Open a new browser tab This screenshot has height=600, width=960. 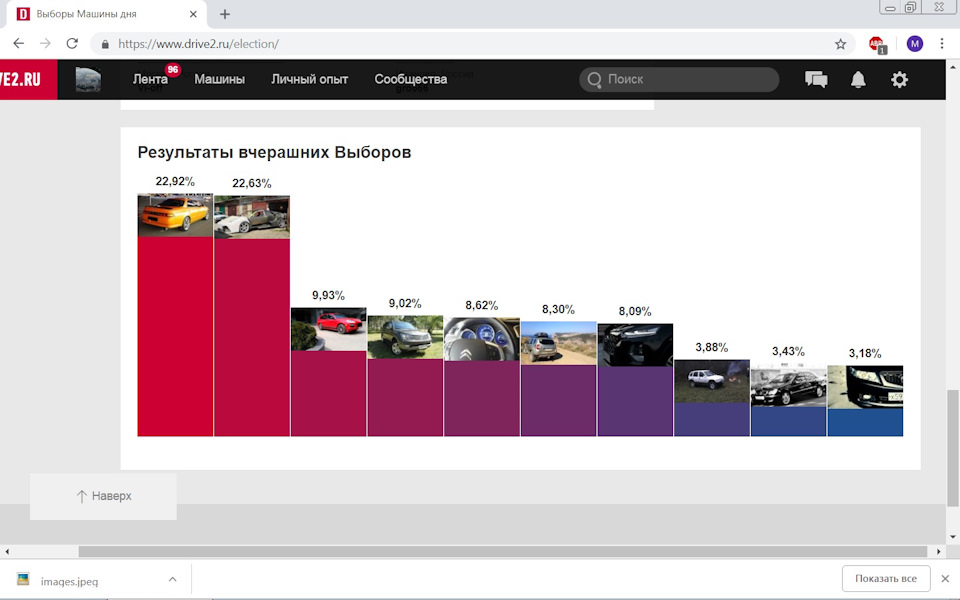(225, 14)
